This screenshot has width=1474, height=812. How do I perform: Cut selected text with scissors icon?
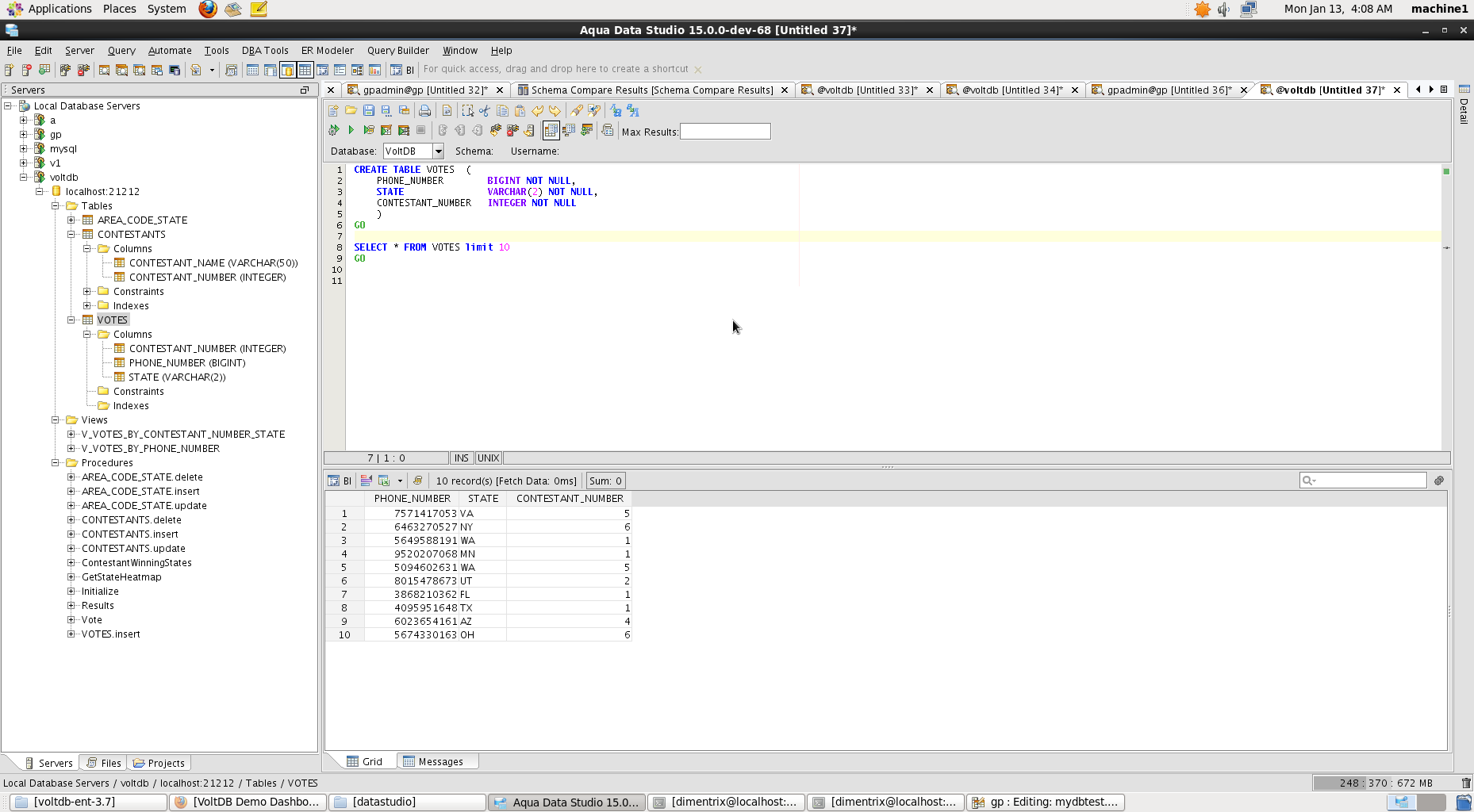[x=485, y=111]
